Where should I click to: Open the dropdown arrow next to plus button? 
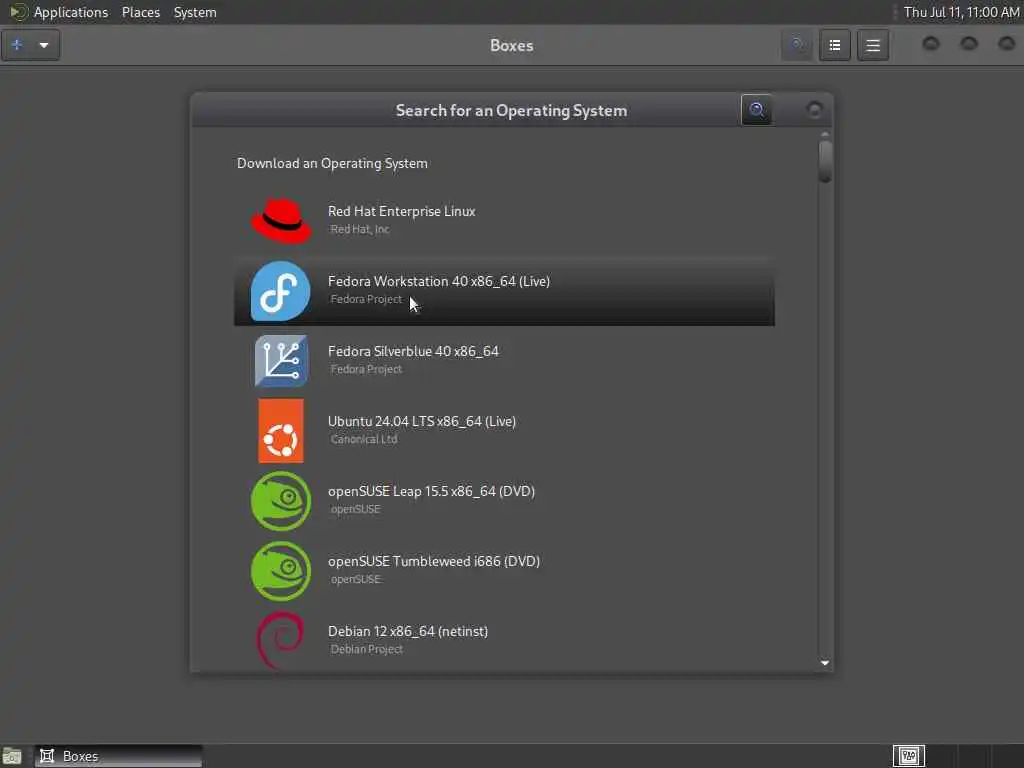tap(44, 45)
